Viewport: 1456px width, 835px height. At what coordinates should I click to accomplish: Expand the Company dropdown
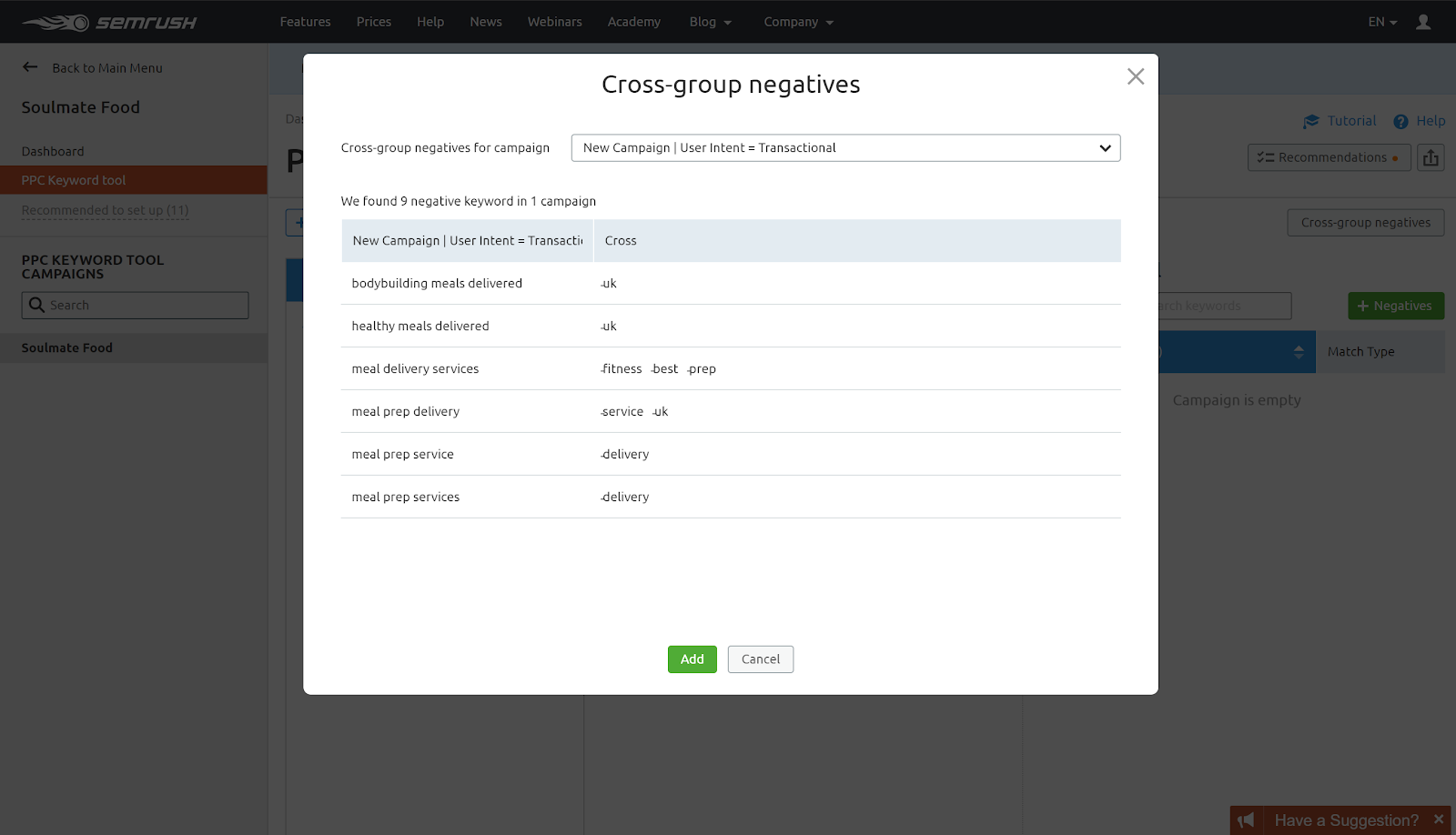coord(799,22)
